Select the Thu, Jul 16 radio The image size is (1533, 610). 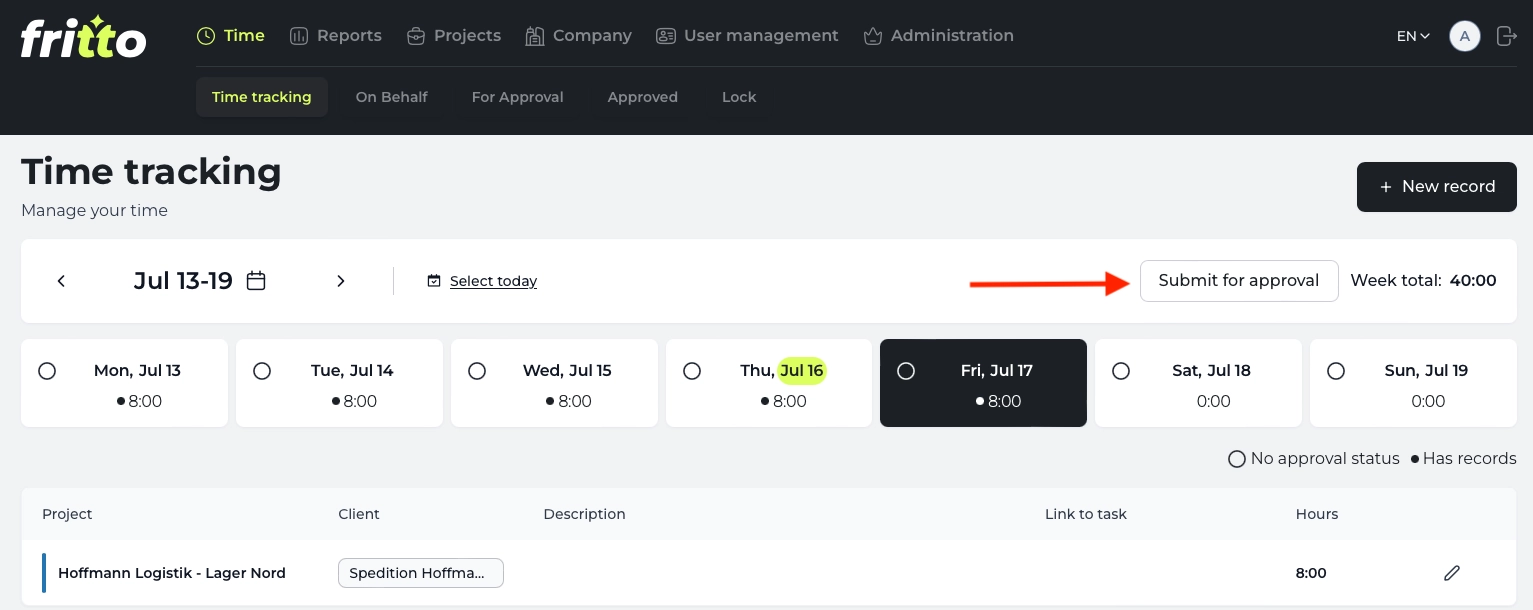click(x=692, y=371)
